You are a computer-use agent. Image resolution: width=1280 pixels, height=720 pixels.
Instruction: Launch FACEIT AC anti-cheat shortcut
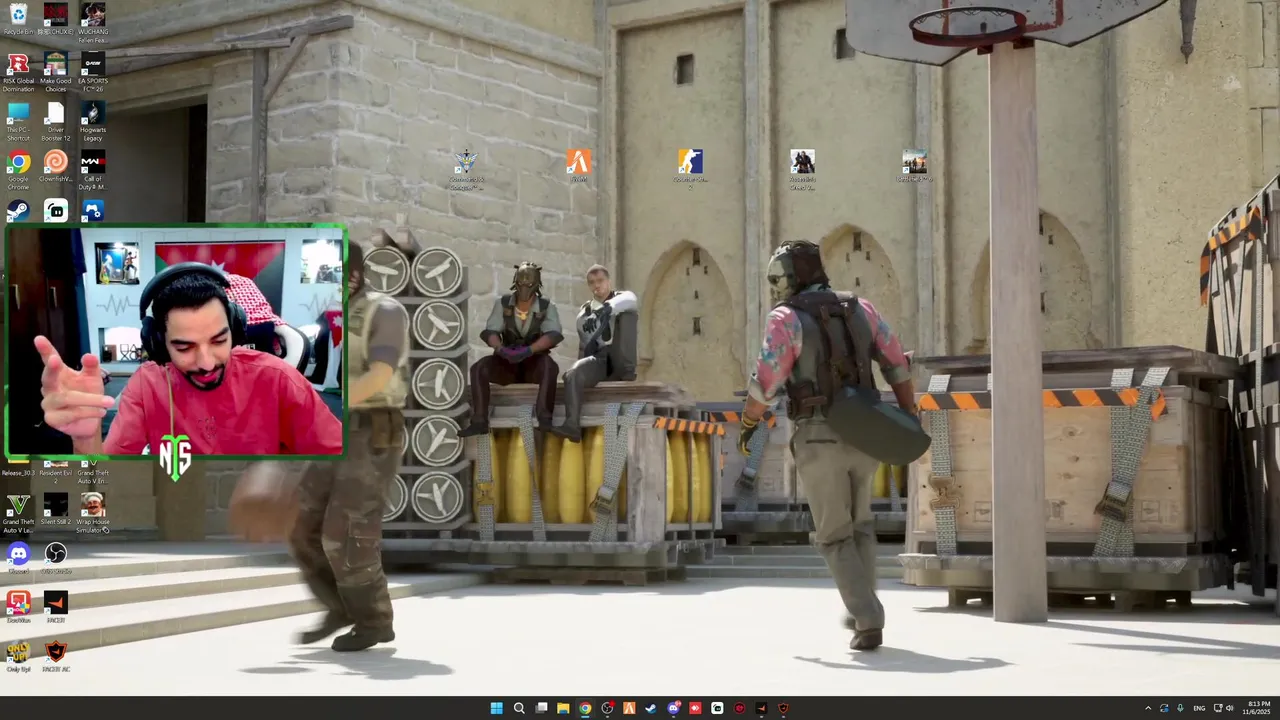click(x=56, y=656)
